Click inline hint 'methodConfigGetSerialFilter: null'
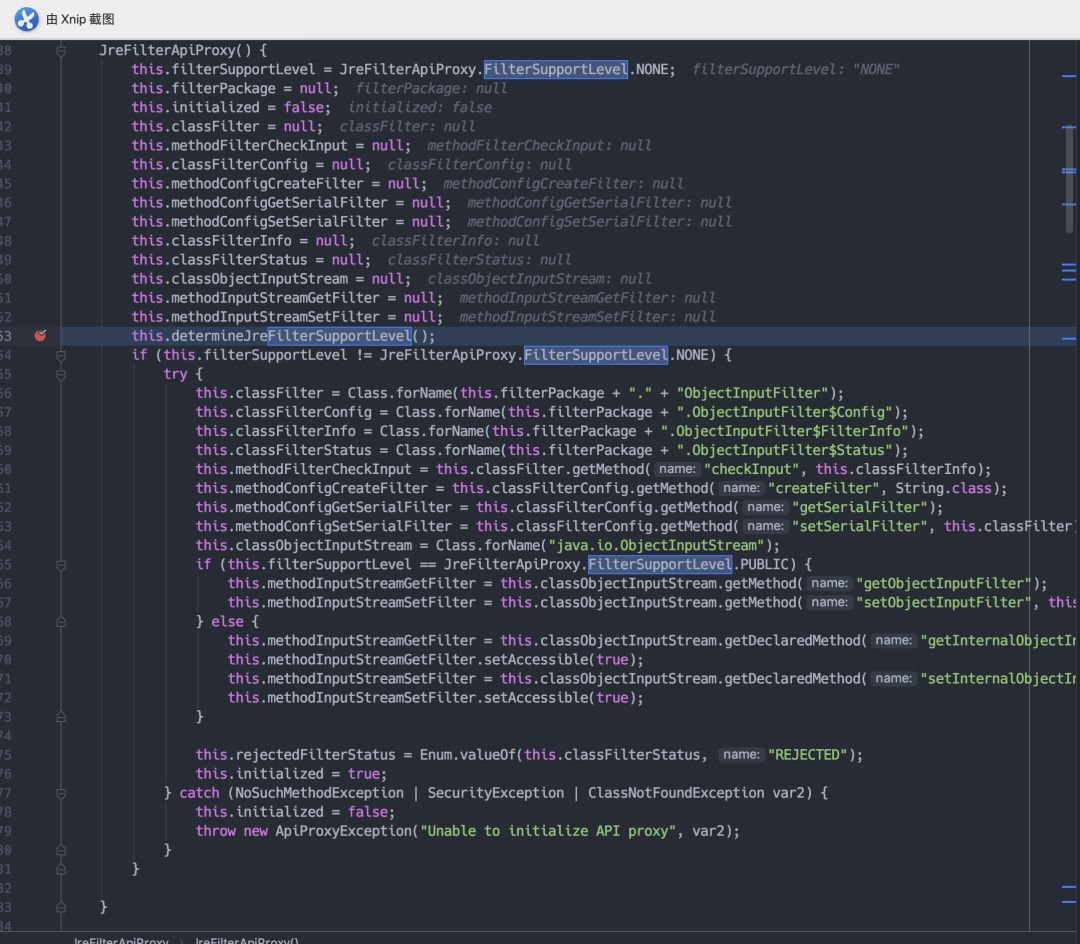 click(x=599, y=203)
